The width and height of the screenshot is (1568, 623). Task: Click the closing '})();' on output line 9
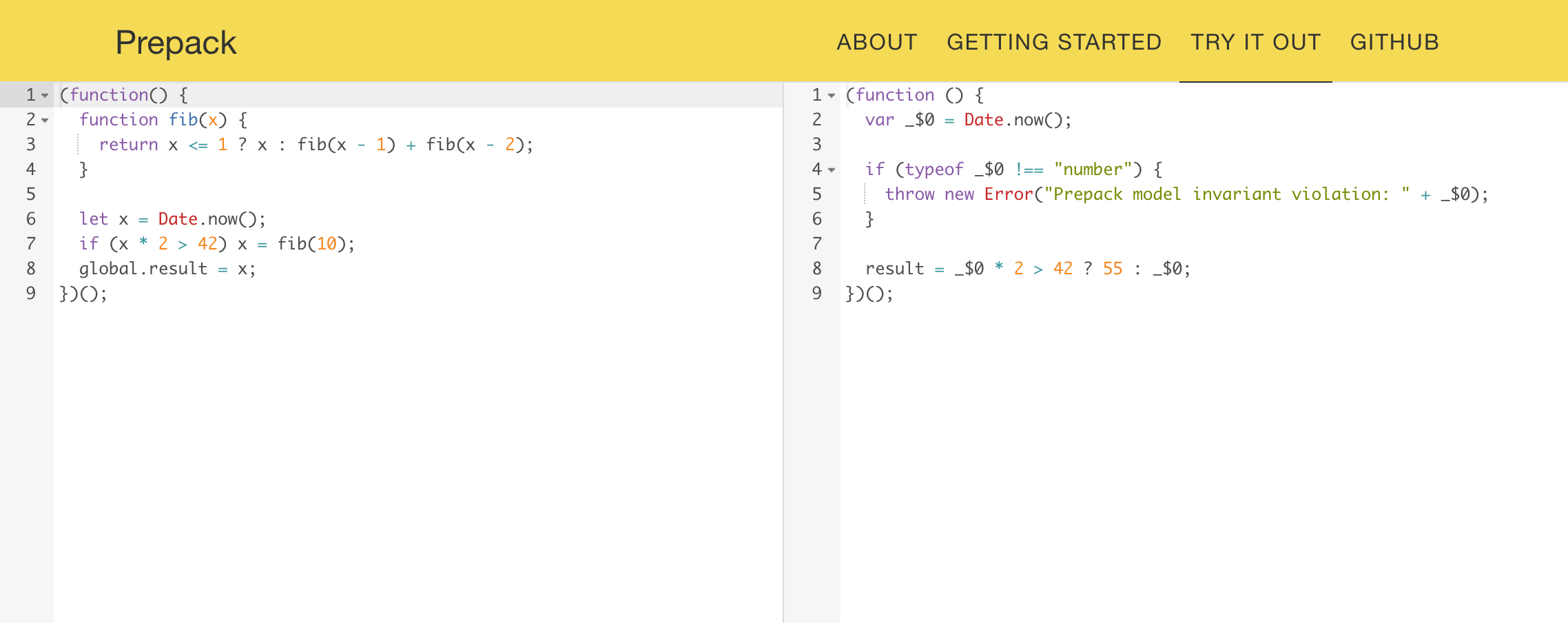(869, 294)
